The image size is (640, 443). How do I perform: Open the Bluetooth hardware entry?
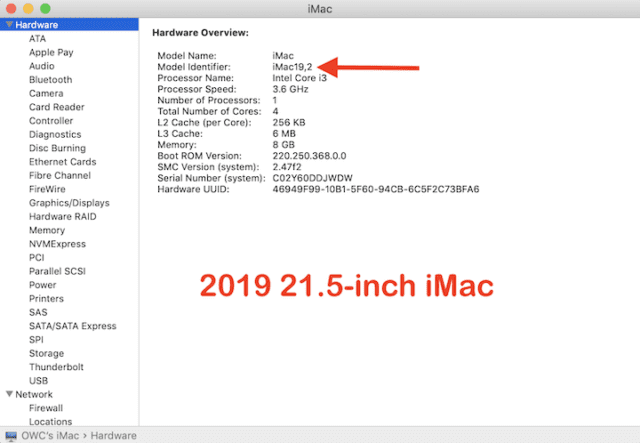coord(50,79)
